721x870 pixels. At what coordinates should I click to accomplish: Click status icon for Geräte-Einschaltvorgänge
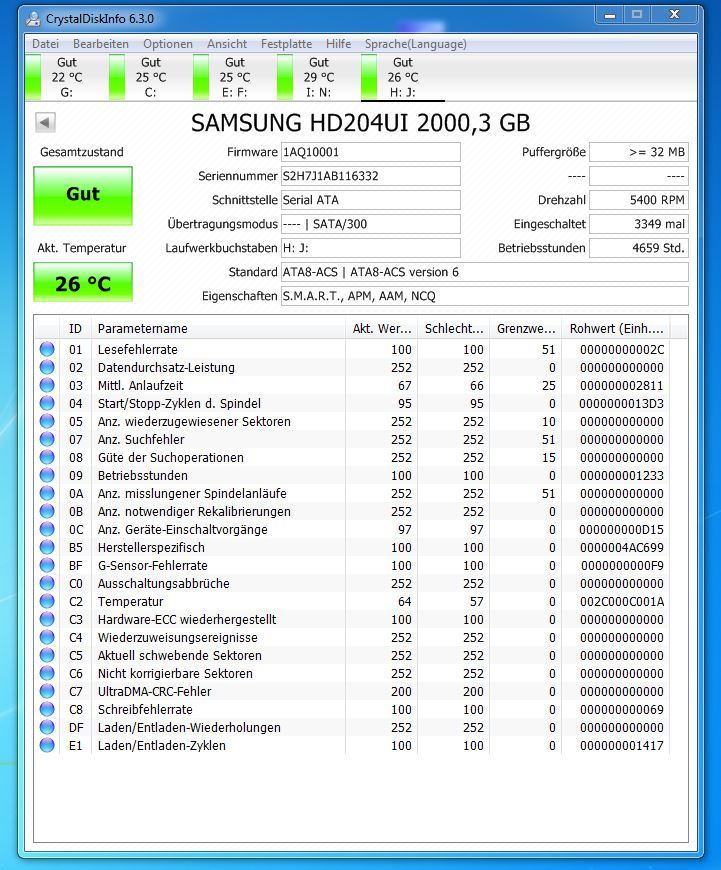(x=47, y=529)
